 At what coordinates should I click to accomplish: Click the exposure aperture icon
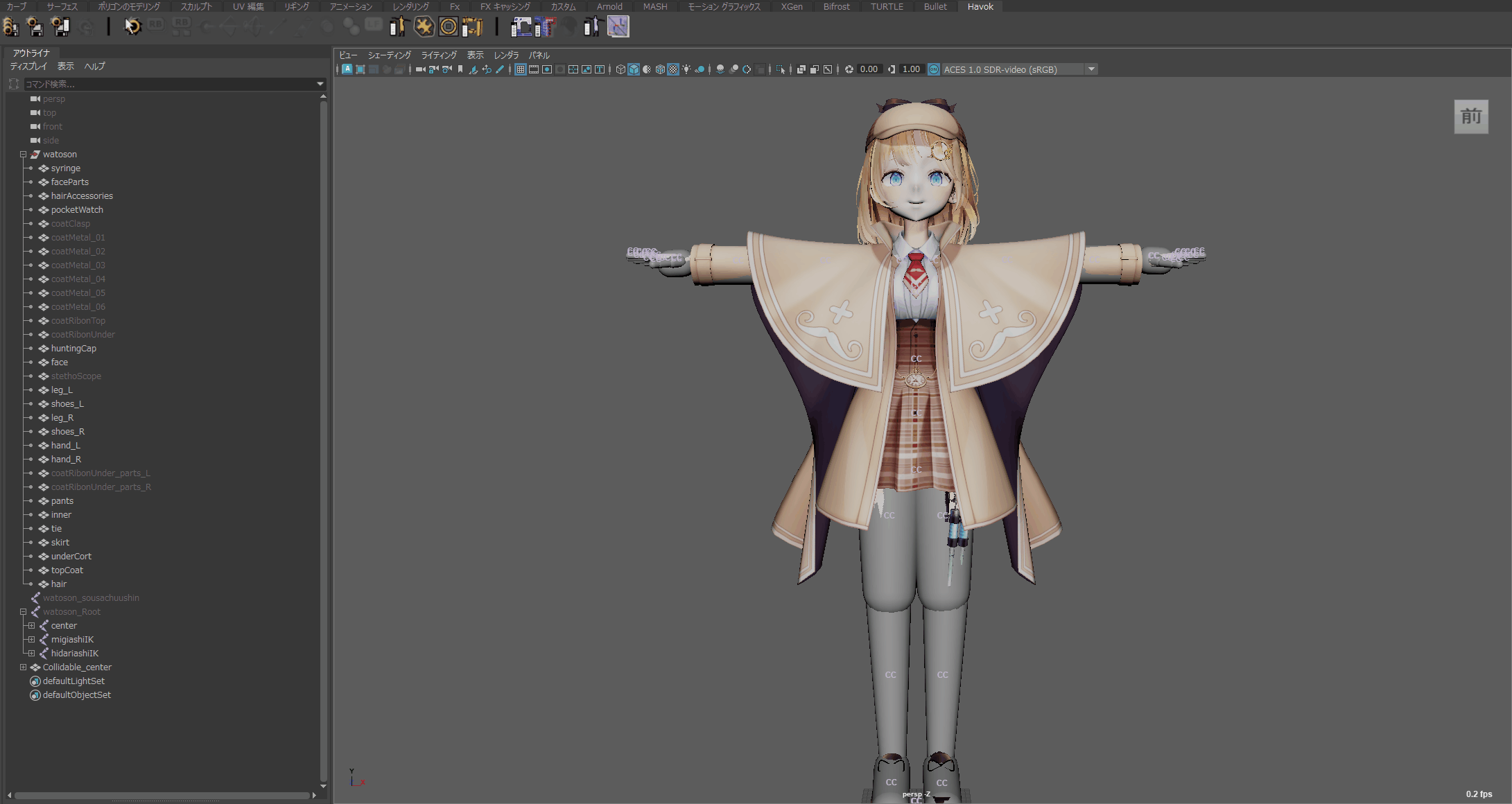[x=849, y=69]
